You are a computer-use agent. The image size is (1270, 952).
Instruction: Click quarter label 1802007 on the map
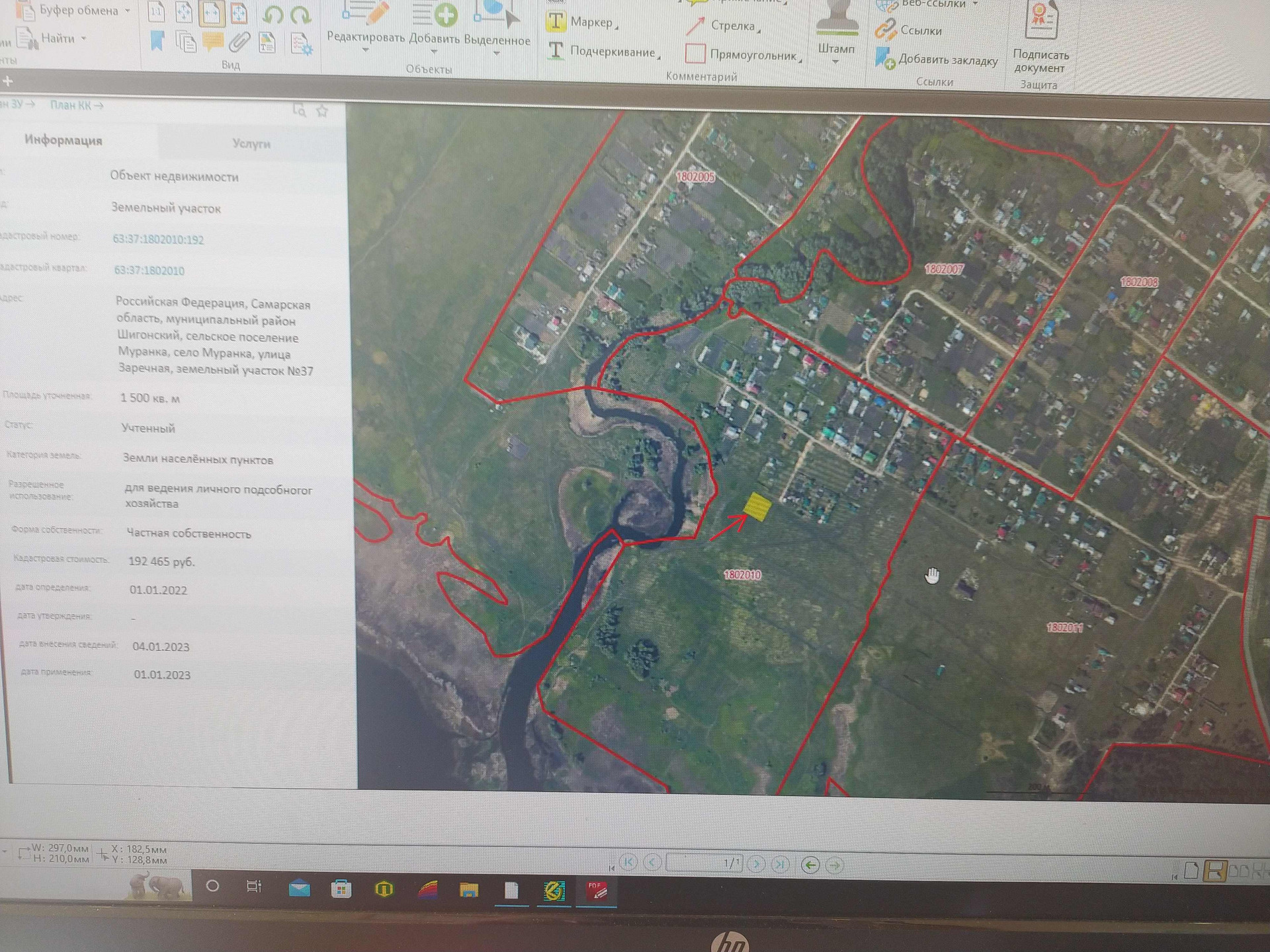tap(944, 269)
